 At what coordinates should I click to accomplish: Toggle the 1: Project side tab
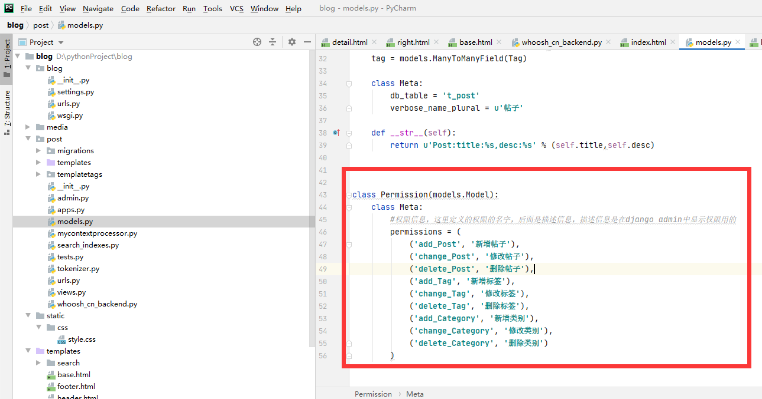7,58
